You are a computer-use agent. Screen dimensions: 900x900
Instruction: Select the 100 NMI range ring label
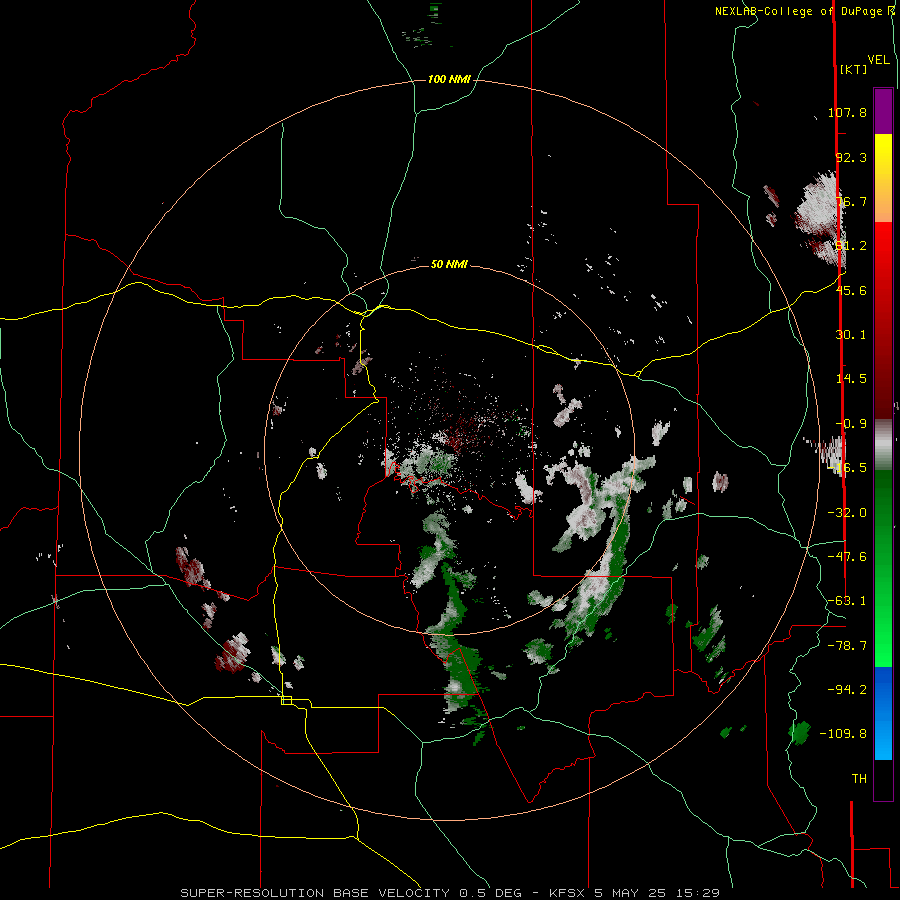449,79
